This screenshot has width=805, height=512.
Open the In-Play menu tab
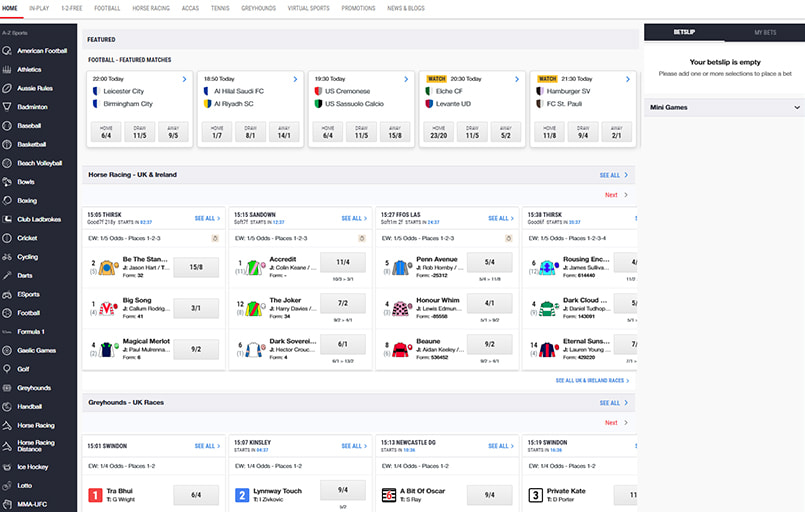(x=39, y=8)
